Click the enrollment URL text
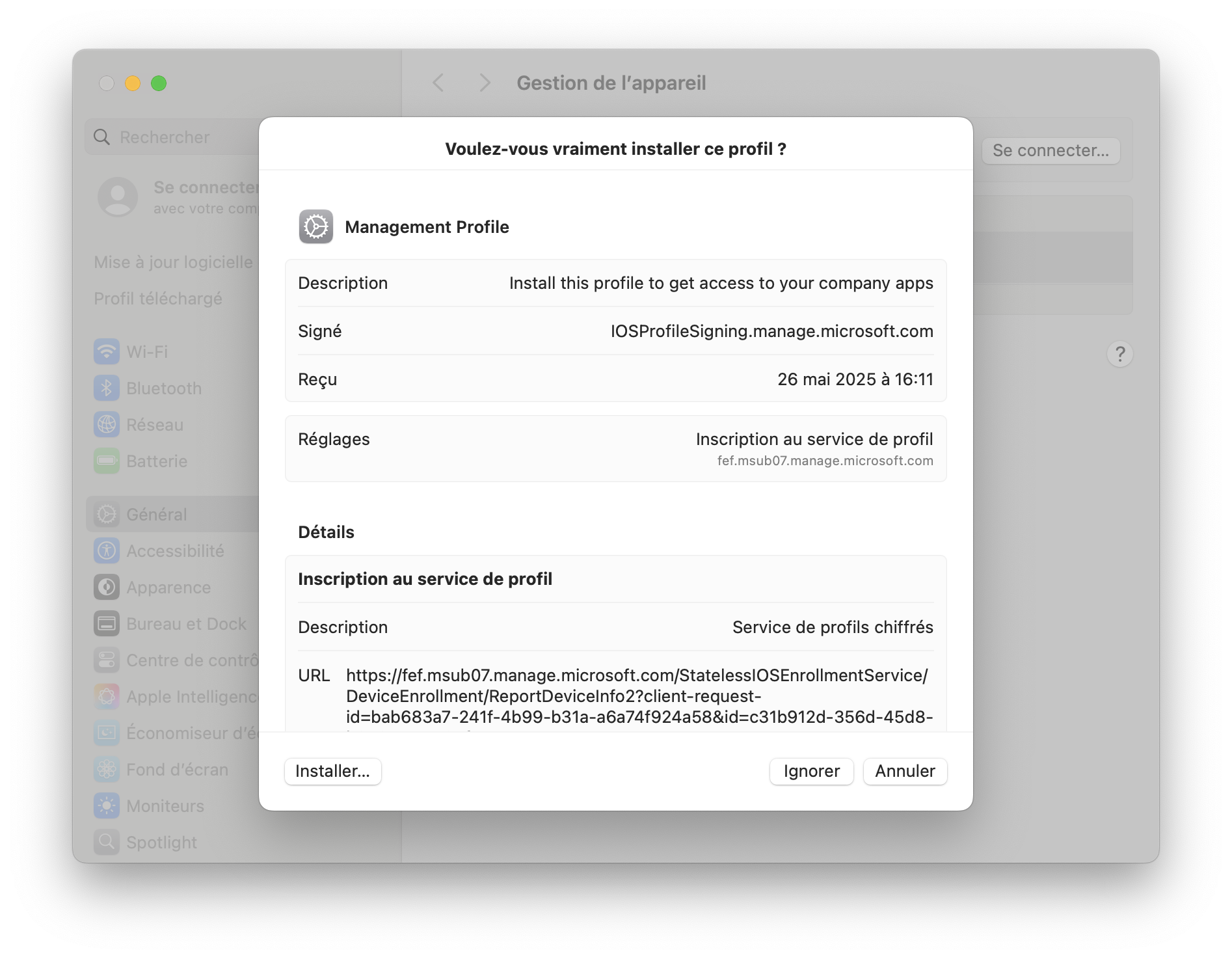Screen dimensions: 1232x959 click(637, 696)
